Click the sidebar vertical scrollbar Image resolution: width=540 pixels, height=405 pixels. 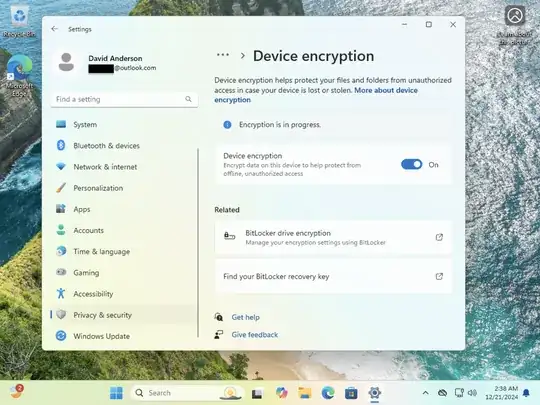[x=198, y=243]
